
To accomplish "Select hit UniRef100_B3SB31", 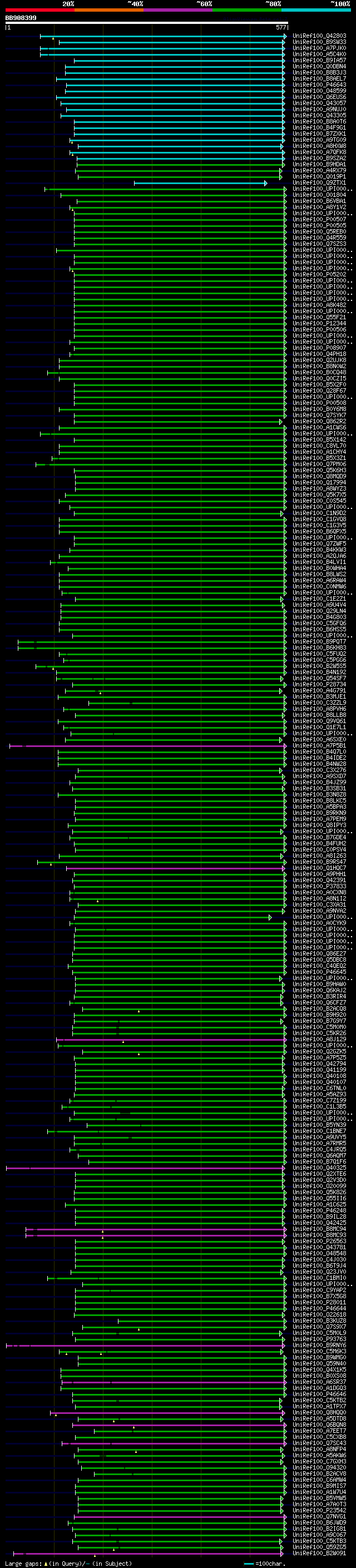I will coord(319,789).
